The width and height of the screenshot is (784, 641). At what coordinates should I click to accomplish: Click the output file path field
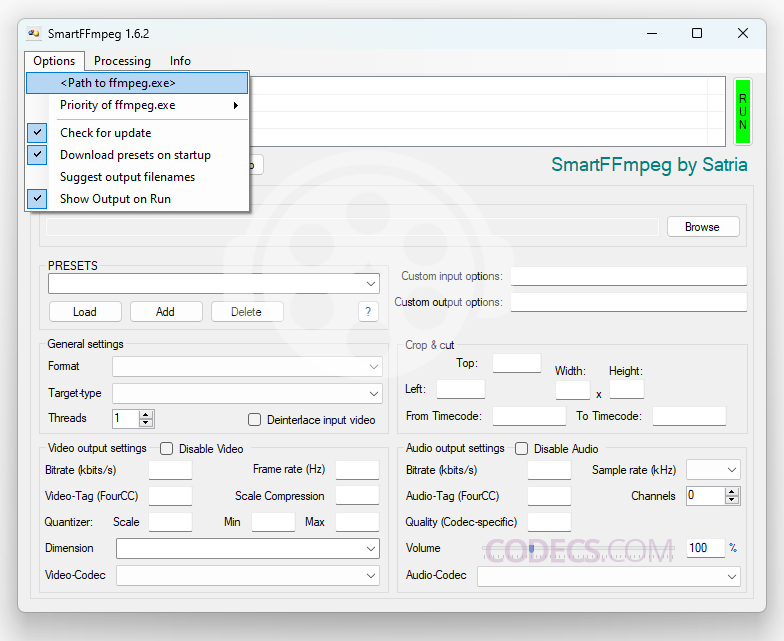tap(352, 227)
